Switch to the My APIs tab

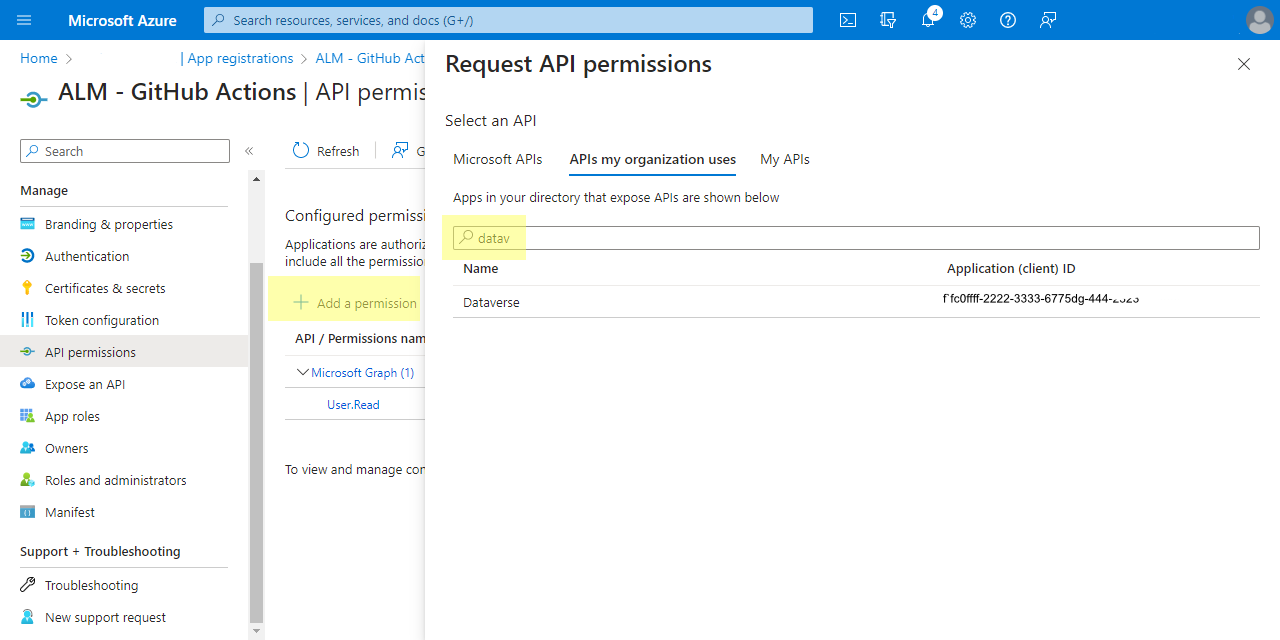click(784, 159)
